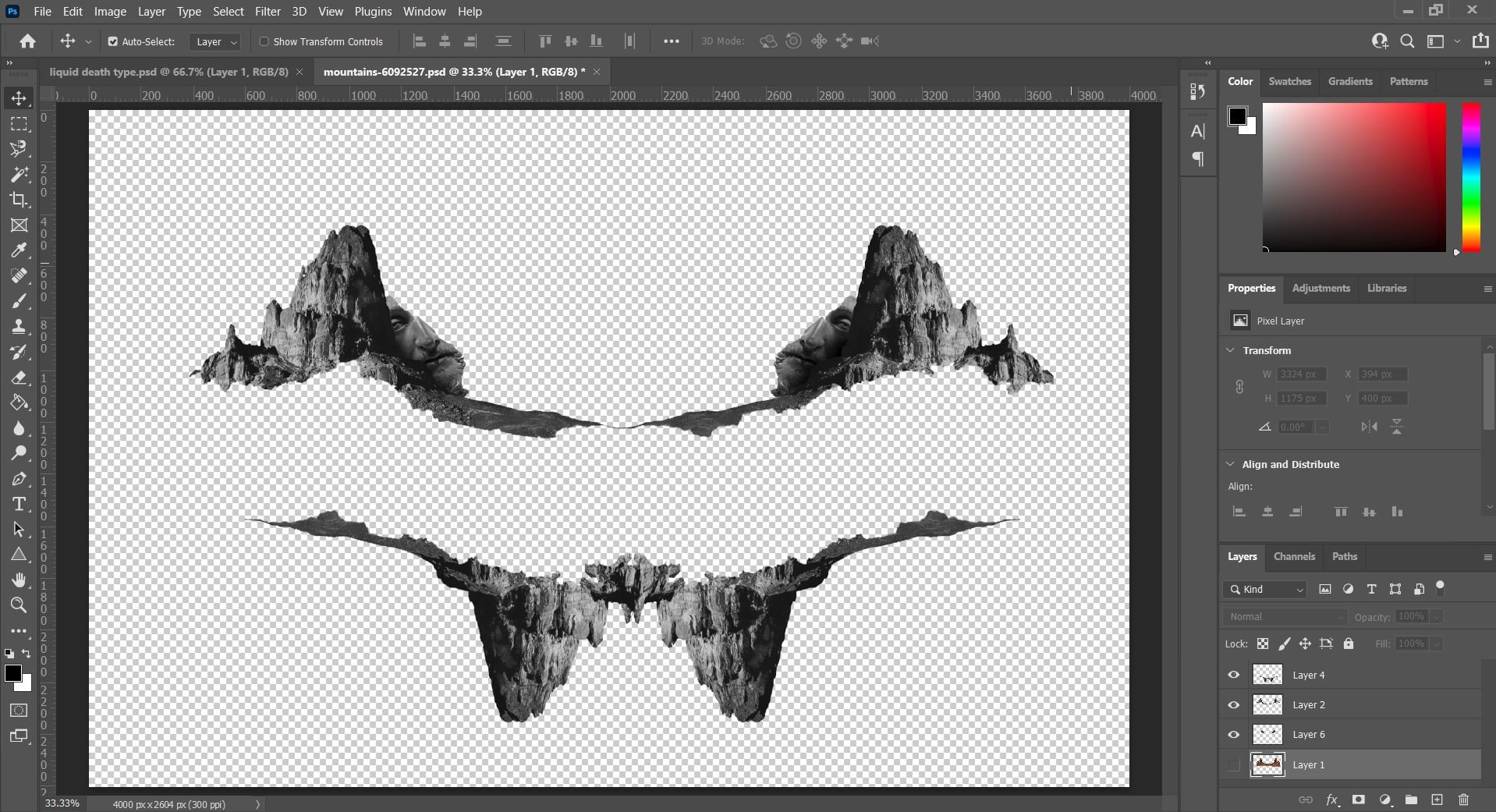Collapse Align and Distribute section
The width and height of the screenshot is (1496, 812).
(x=1231, y=464)
